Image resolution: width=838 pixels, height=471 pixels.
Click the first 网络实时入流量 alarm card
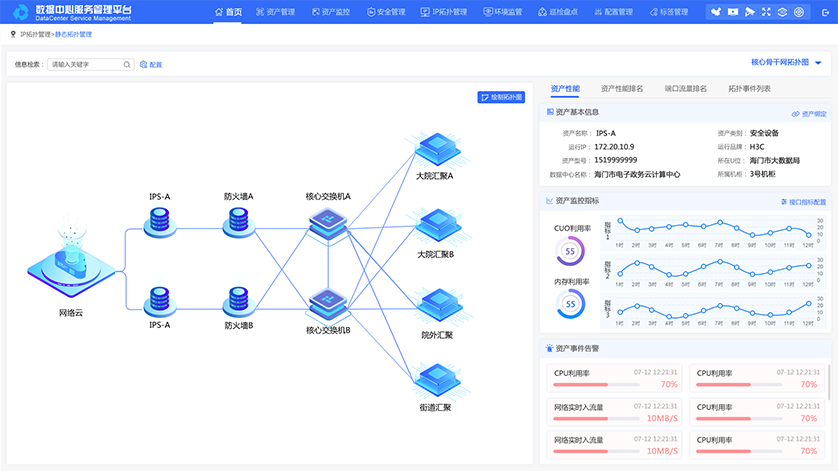(615, 411)
